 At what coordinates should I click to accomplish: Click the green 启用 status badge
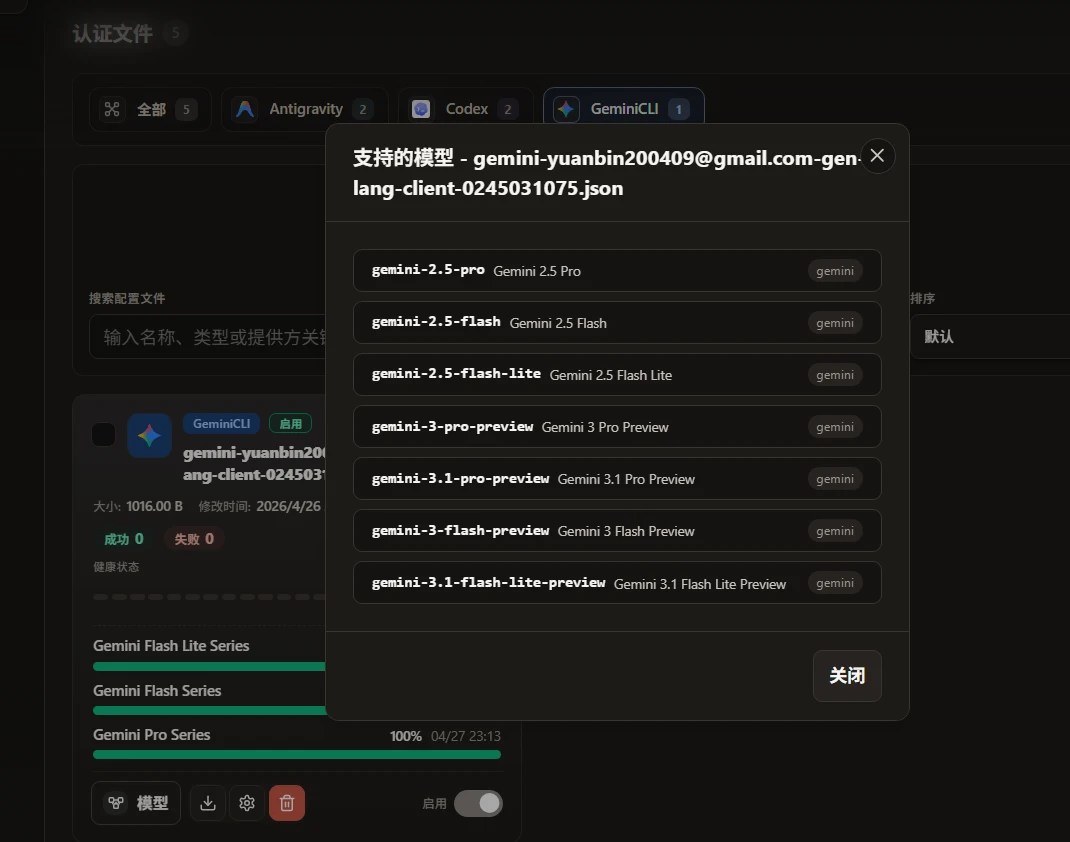pos(290,424)
